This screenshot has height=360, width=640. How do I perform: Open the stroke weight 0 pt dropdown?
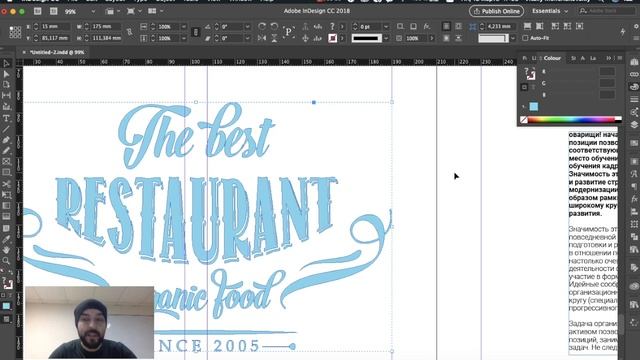point(386,27)
